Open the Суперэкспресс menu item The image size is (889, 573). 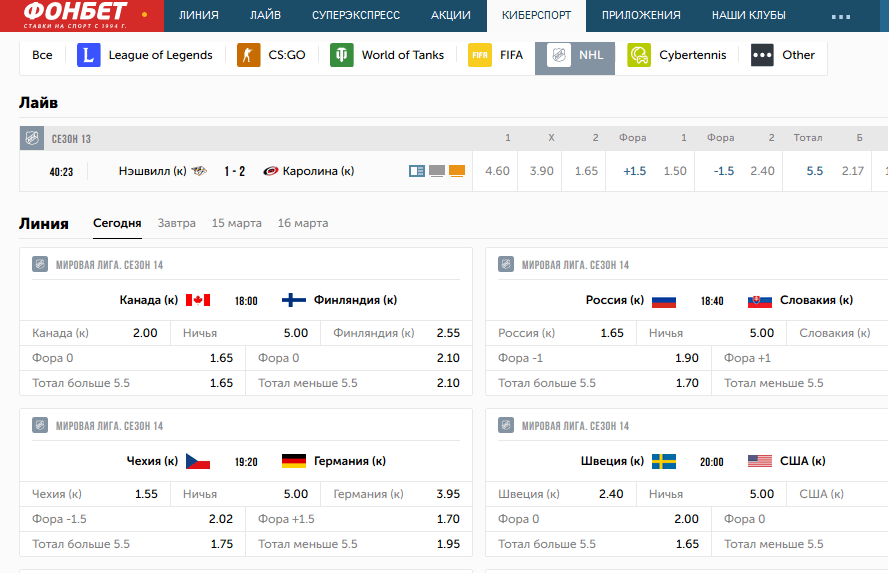point(356,15)
